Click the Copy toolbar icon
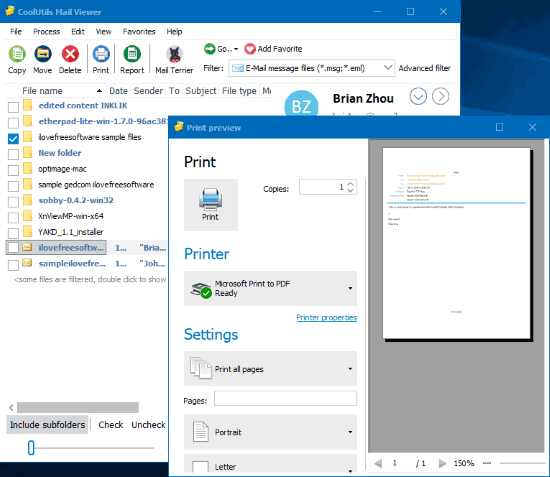The image size is (550, 477). click(17, 54)
